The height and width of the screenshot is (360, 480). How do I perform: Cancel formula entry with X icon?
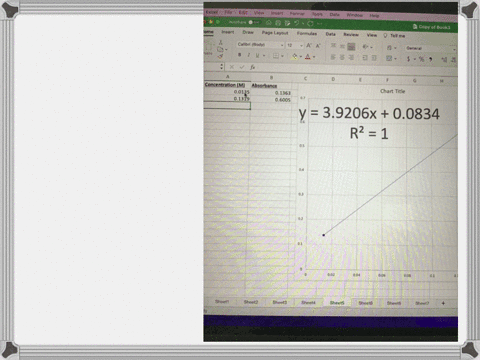(x=232, y=67)
